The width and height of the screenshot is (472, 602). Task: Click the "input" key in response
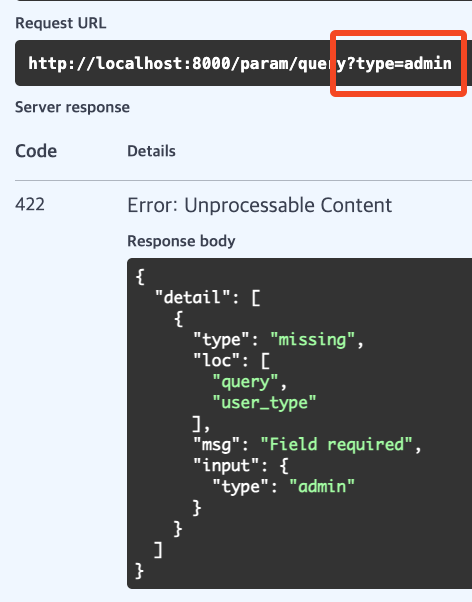[226, 465]
